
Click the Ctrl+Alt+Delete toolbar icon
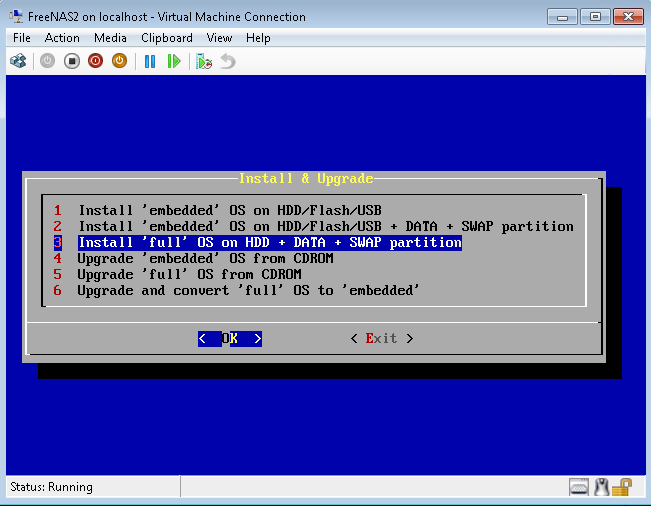(x=18, y=61)
